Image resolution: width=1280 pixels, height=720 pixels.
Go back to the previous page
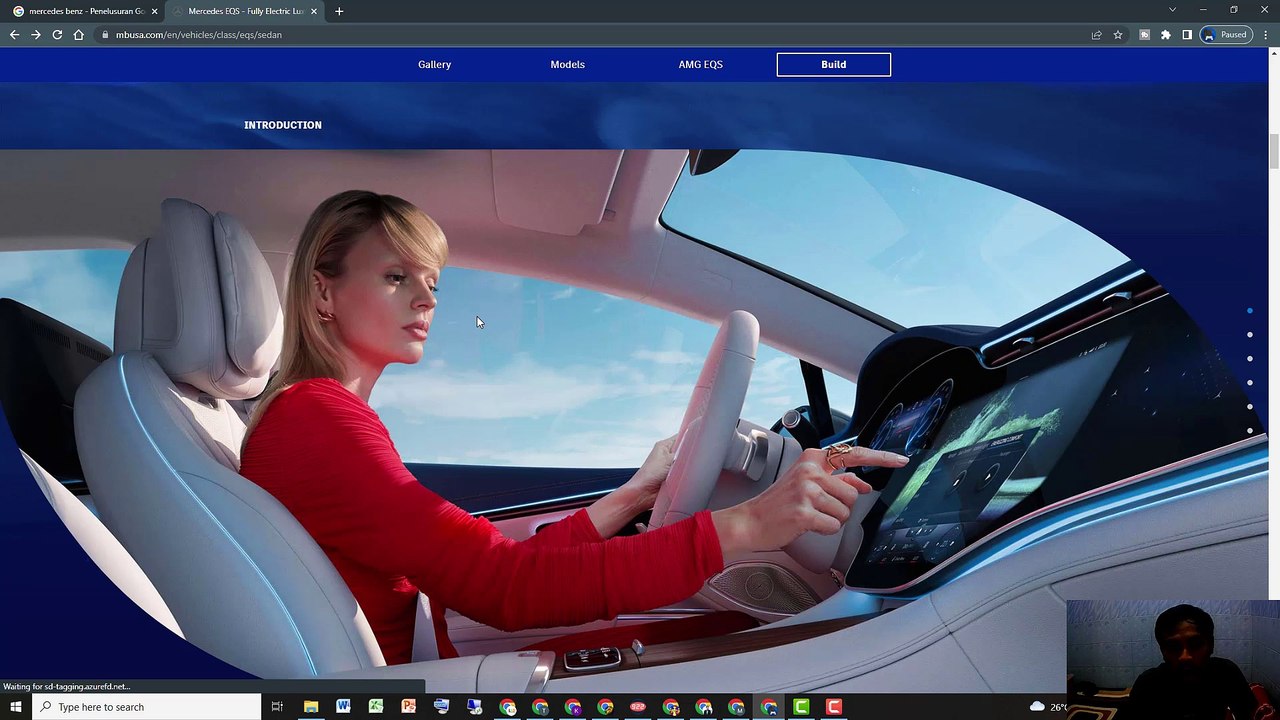point(14,35)
